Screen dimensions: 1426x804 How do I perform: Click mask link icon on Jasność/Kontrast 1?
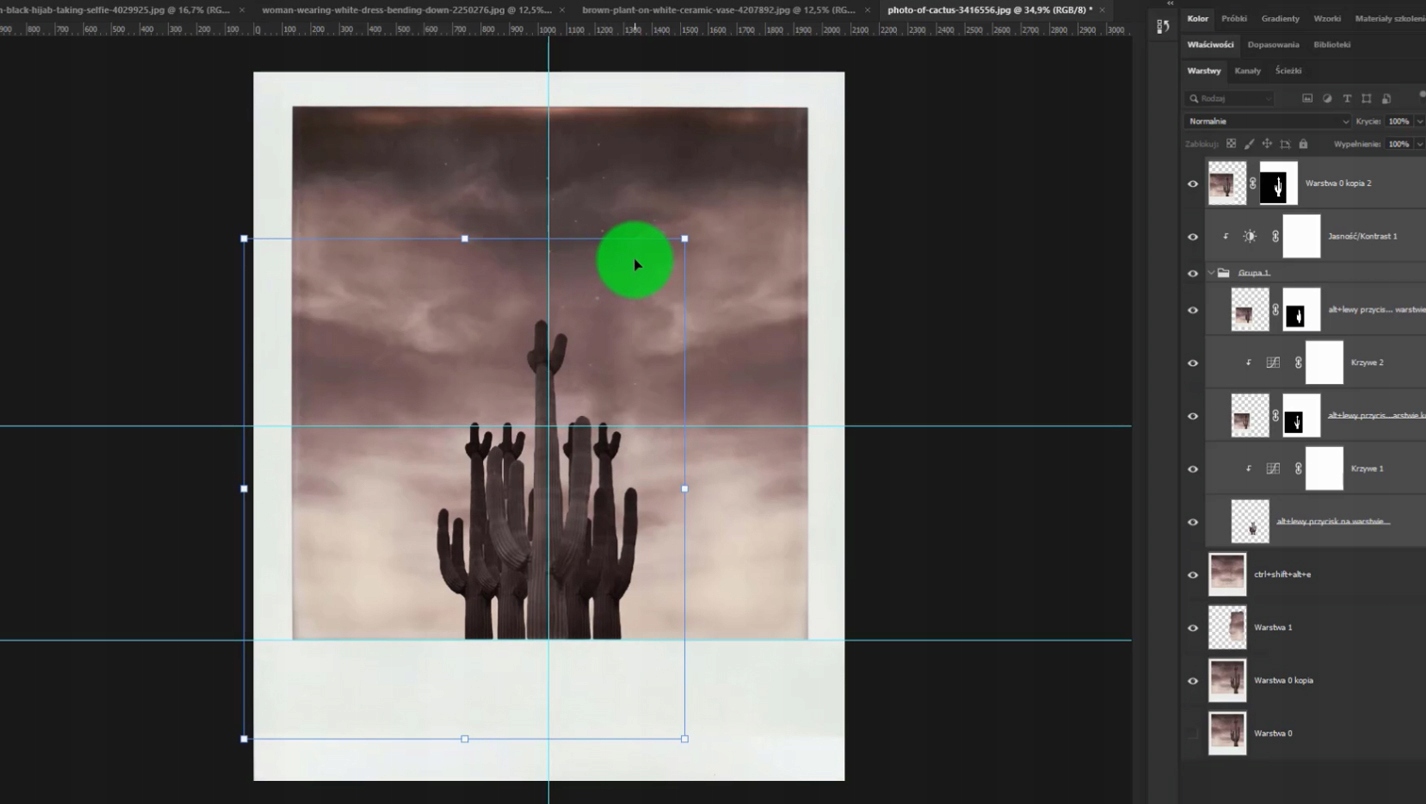(1275, 237)
